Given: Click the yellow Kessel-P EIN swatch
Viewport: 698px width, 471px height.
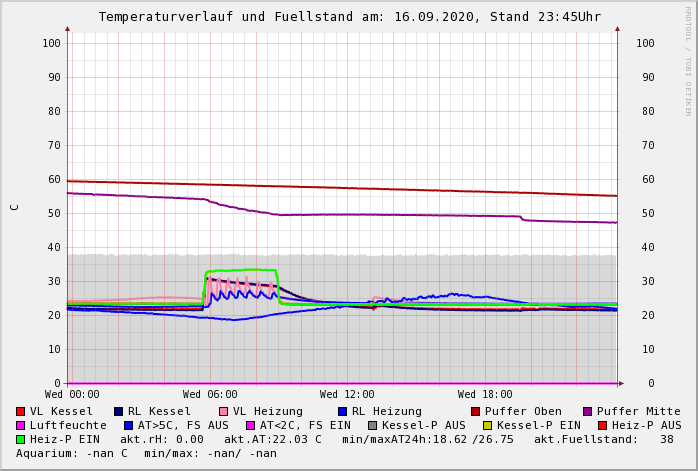Looking at the screenshot, I should tap(487, 426).
